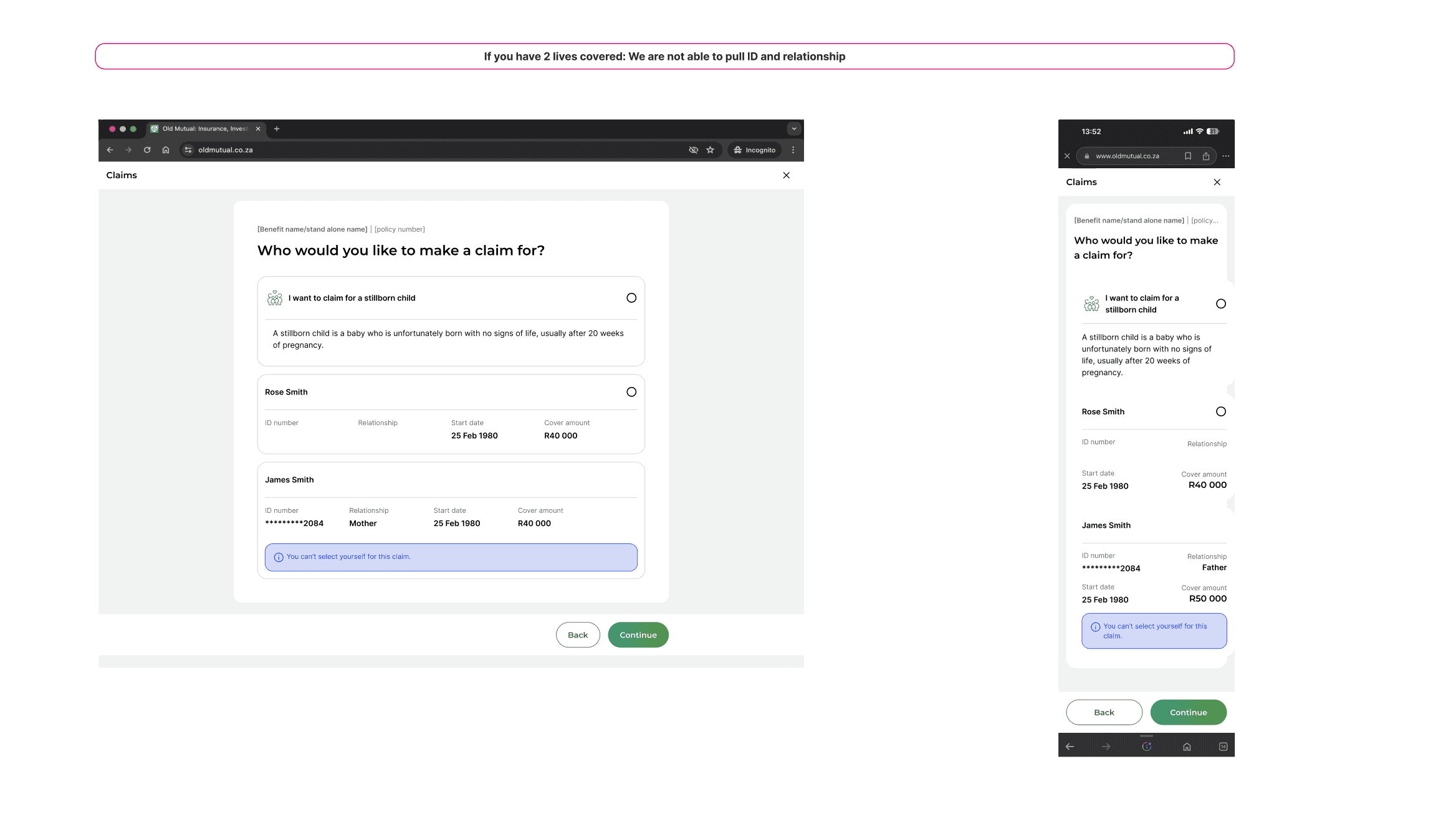Tap the mobile bottom bar home icon

click(x=1187, y=747)
